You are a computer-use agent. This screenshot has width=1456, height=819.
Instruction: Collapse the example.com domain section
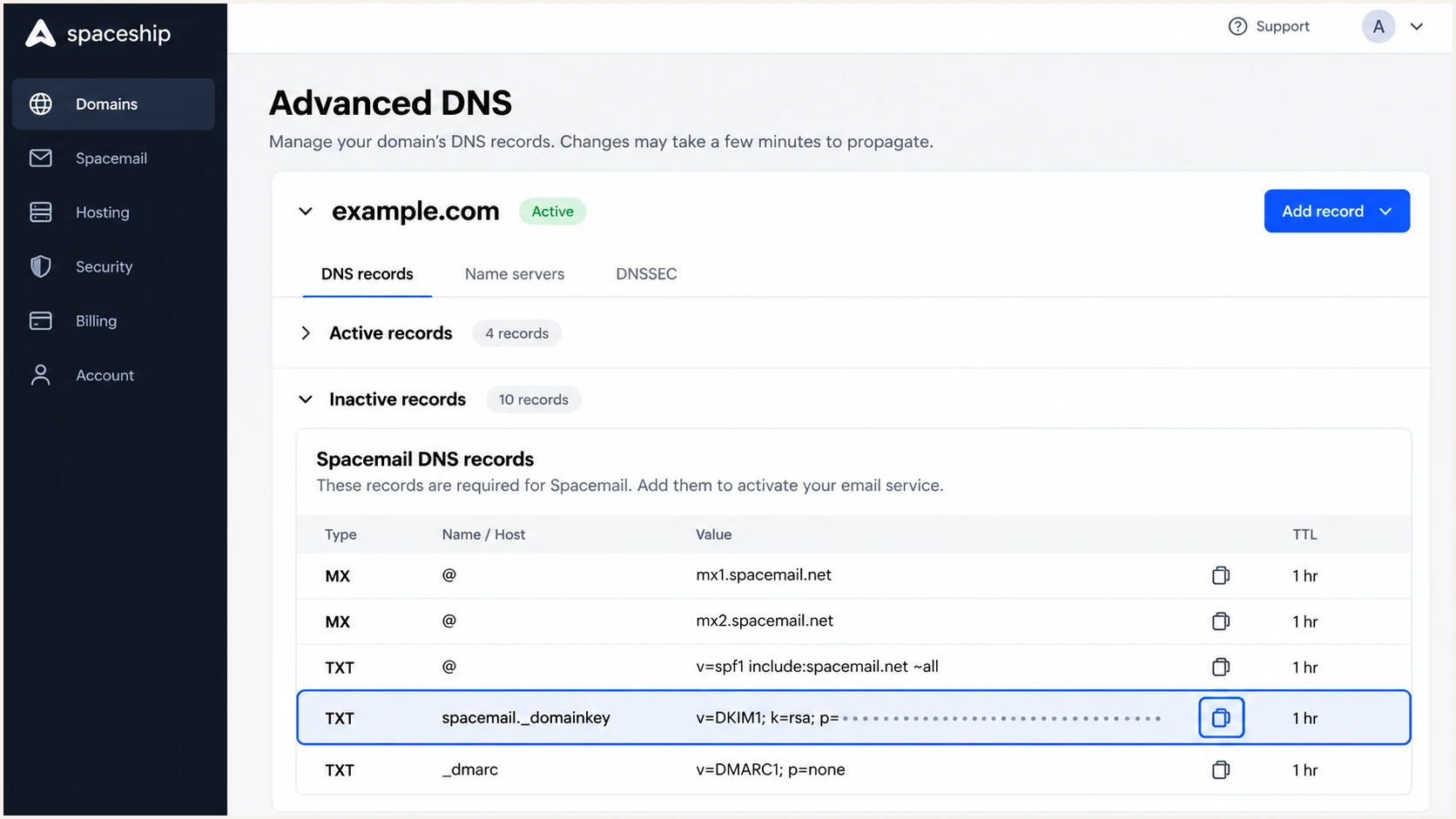click(x=306, y=211)
